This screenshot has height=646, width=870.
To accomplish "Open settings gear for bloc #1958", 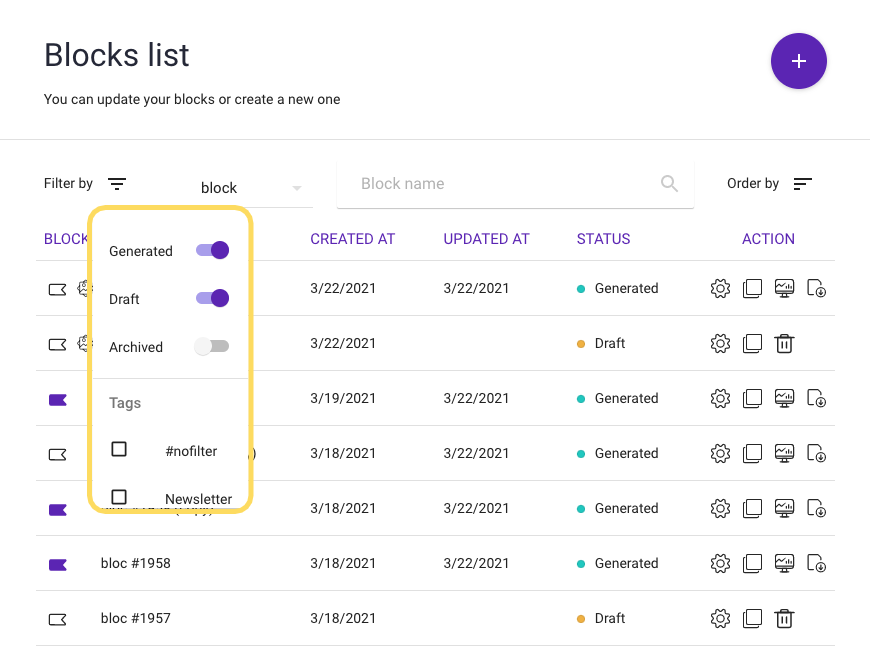I will 720,563.
